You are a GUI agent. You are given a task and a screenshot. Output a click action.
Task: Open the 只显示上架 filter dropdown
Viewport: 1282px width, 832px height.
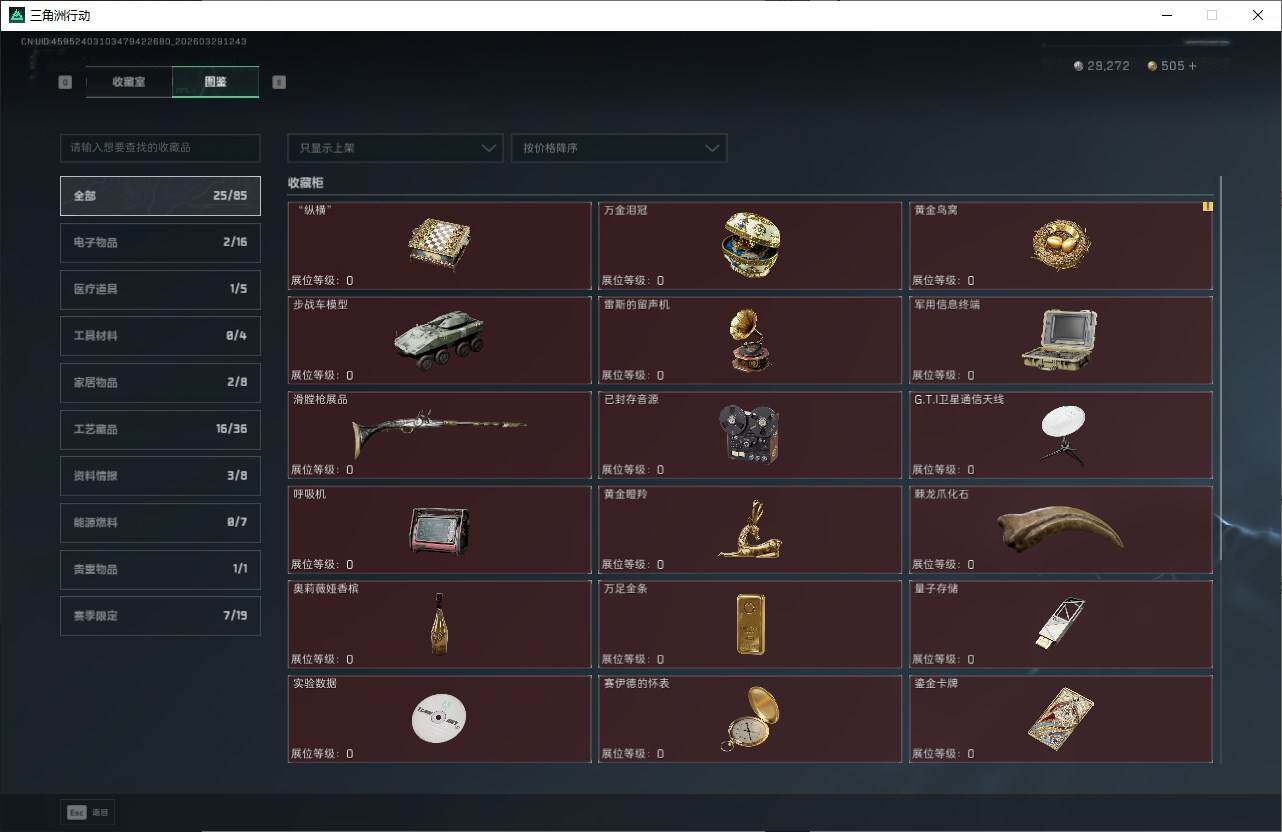[x=395, y=148]
